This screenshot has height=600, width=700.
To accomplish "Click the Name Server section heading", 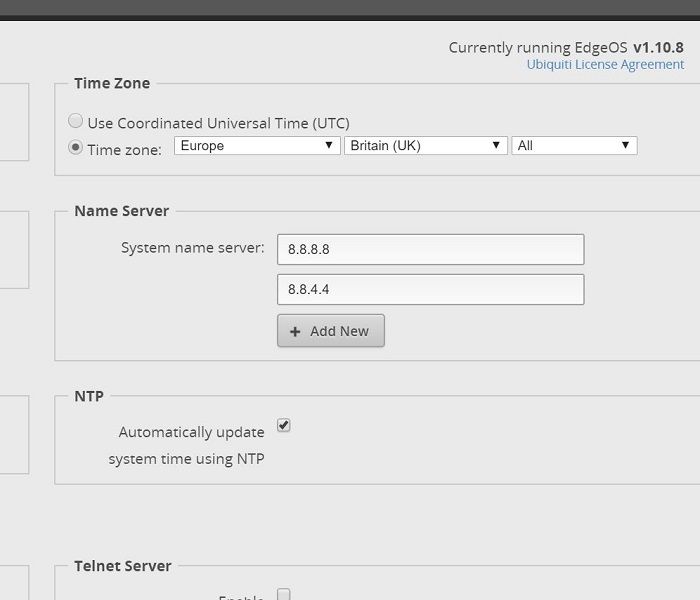I will tap(121, 211).
